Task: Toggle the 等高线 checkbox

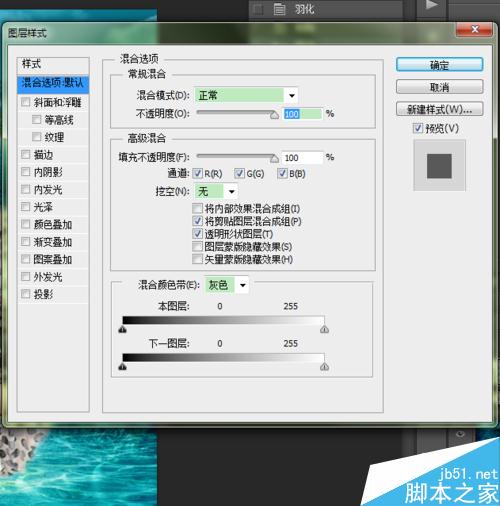Action: pyautogui.click(x=37, y=119)
